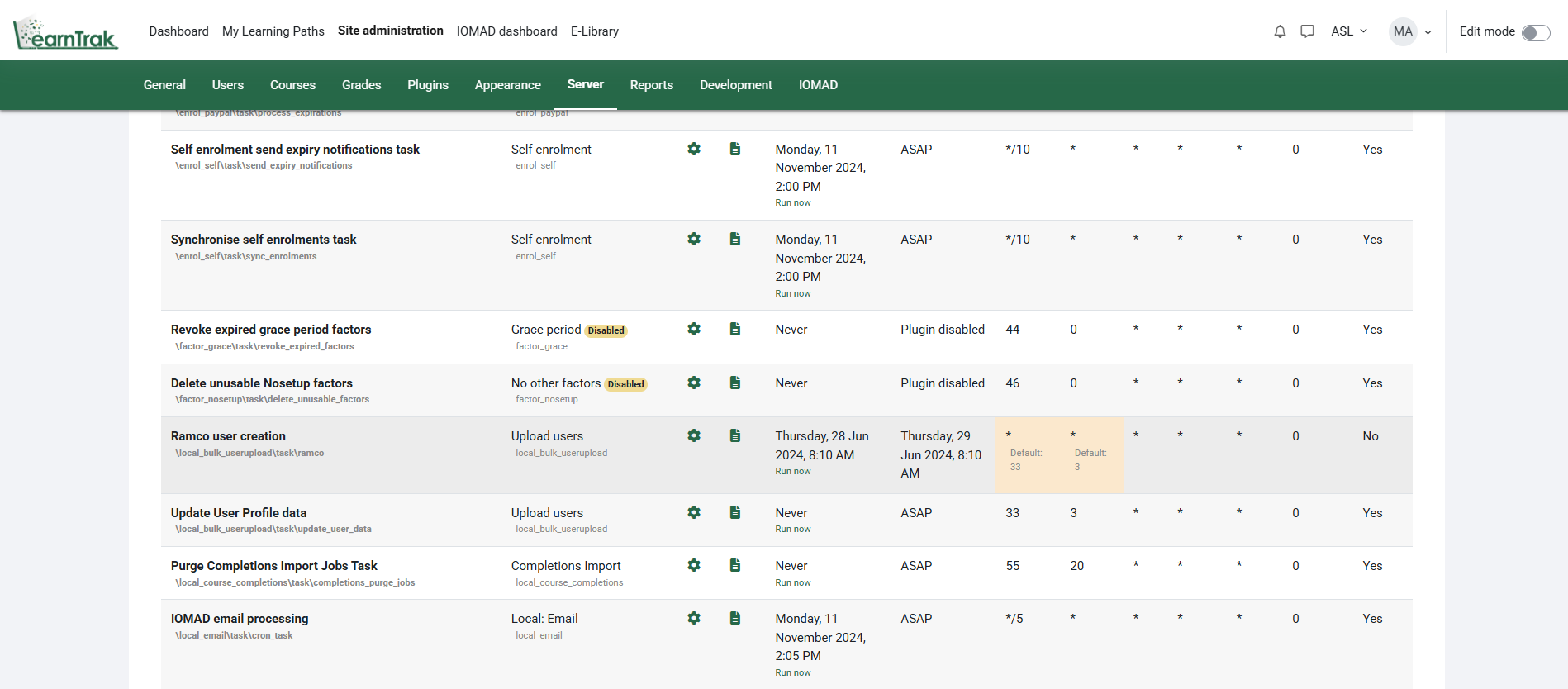
Task: Toggle the Edit mode switch
Action: [1536, 32]
